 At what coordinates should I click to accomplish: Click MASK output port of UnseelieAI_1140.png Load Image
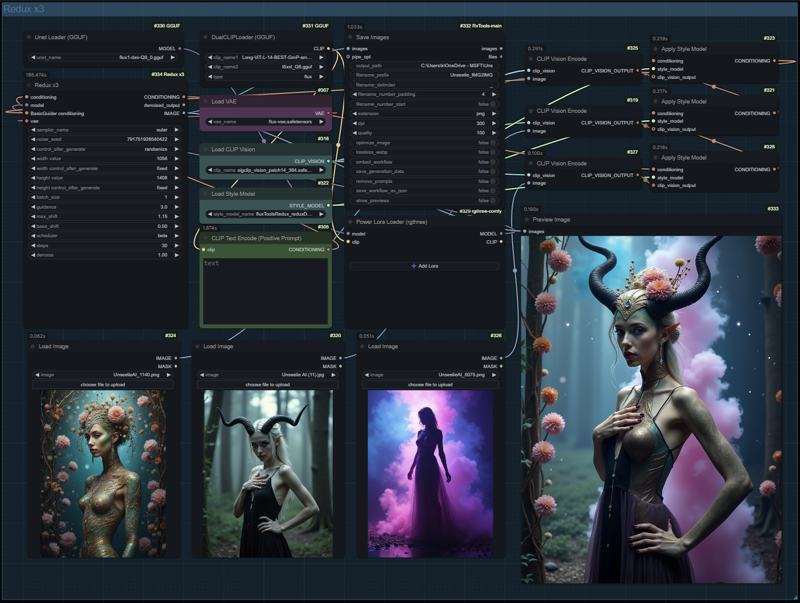pyautogui.click(x=176, y=366)
